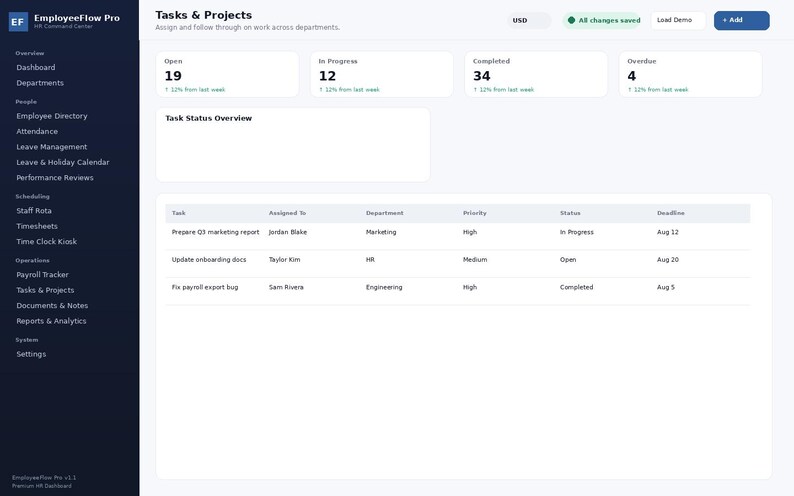
Task: Click the In Progress card showing 12
Action: pos(382,74)
